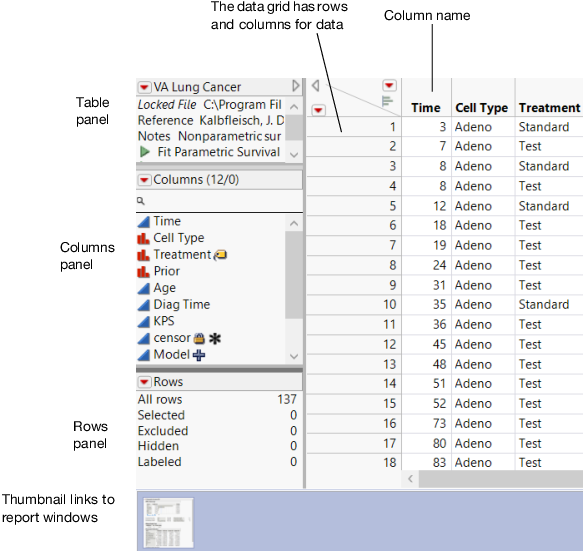This screenshot has height=553, width=585.
Task: Click the Labeled rows entry
Action: (218, 462)
